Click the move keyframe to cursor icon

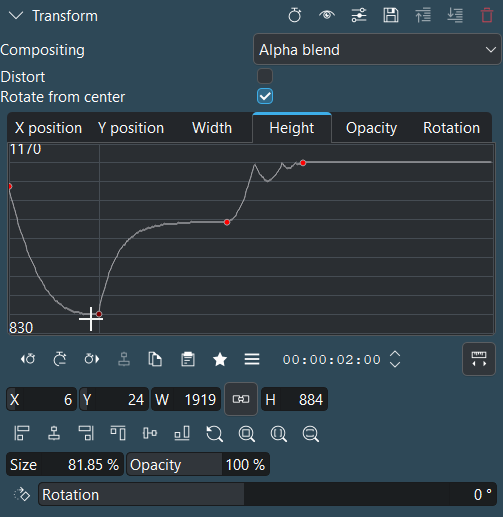point(124,359)
